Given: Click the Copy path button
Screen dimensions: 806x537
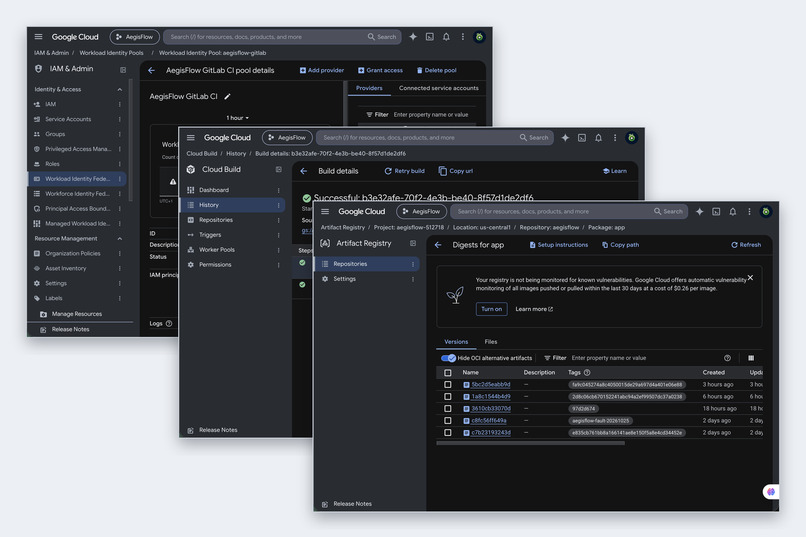Looking at the screenshot, I should (620, 245).
